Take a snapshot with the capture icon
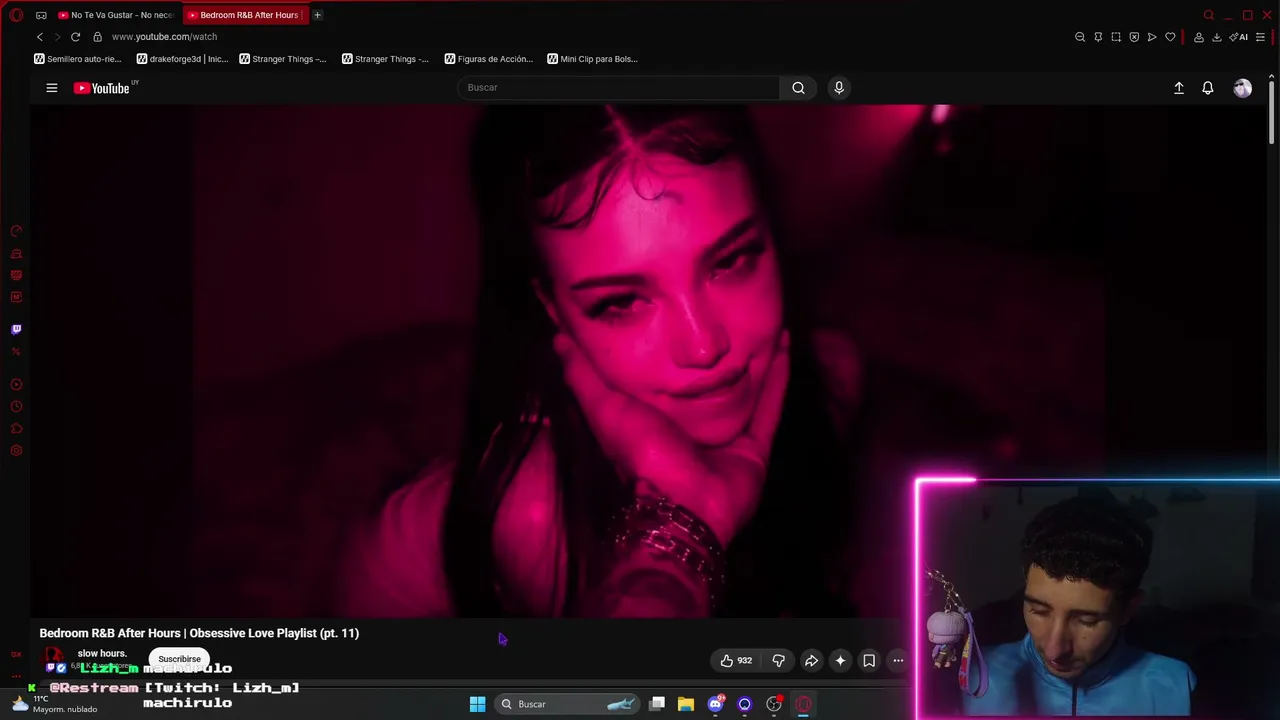This screenshot has height=720, width=1280. tap(1116, 37)
